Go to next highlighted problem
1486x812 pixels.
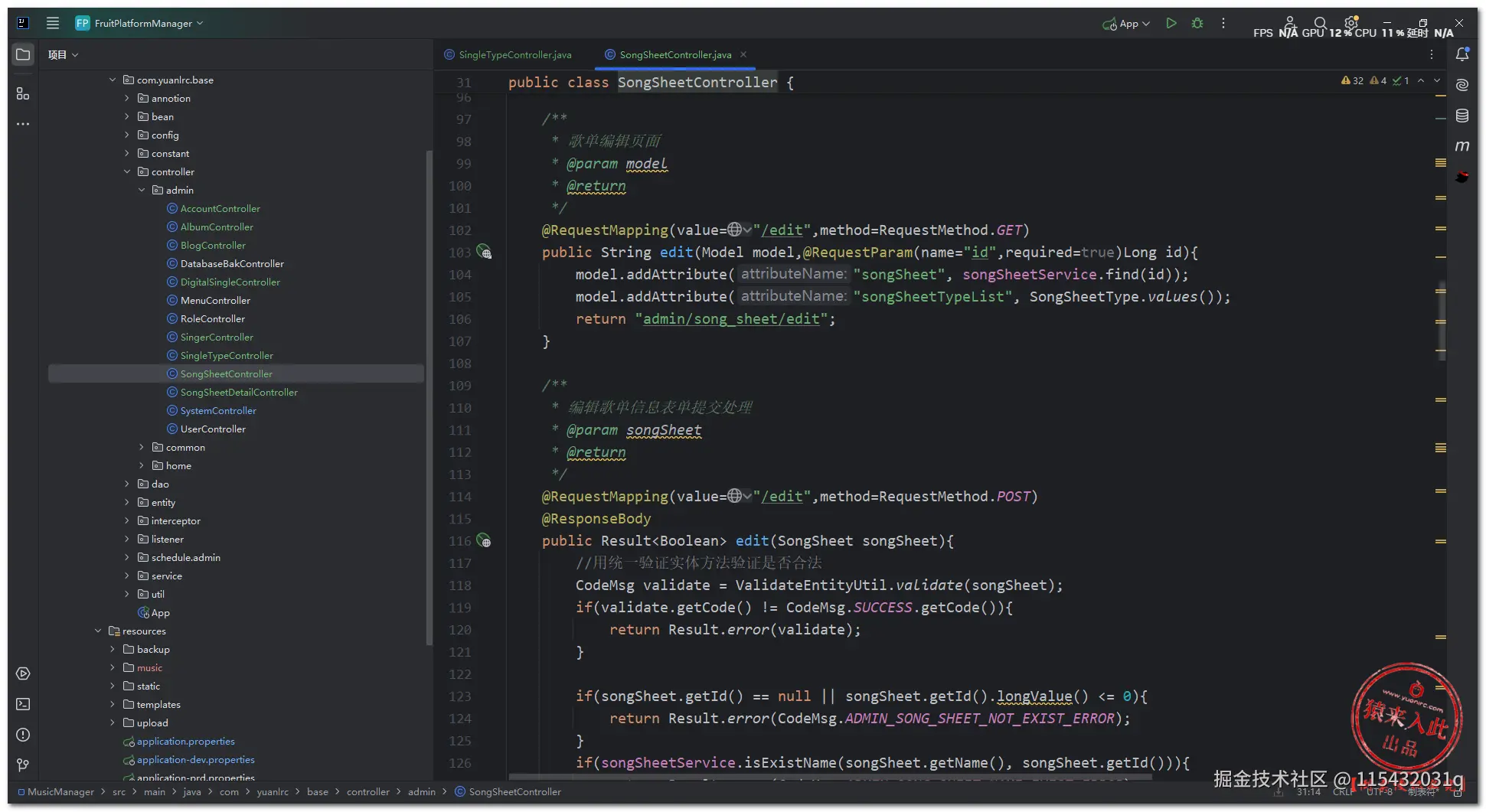click(x=1437, y=80)
